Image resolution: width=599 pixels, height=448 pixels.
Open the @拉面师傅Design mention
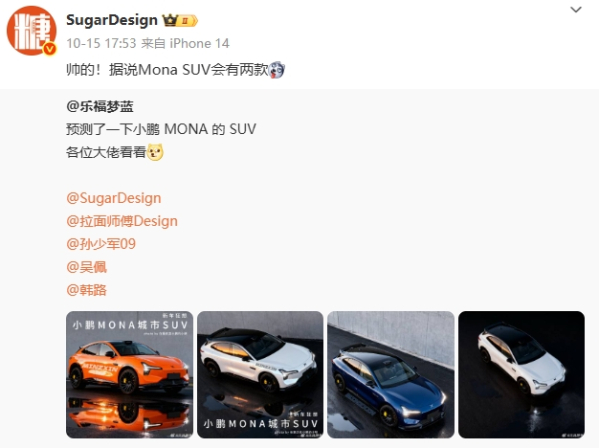click(122, 221)
